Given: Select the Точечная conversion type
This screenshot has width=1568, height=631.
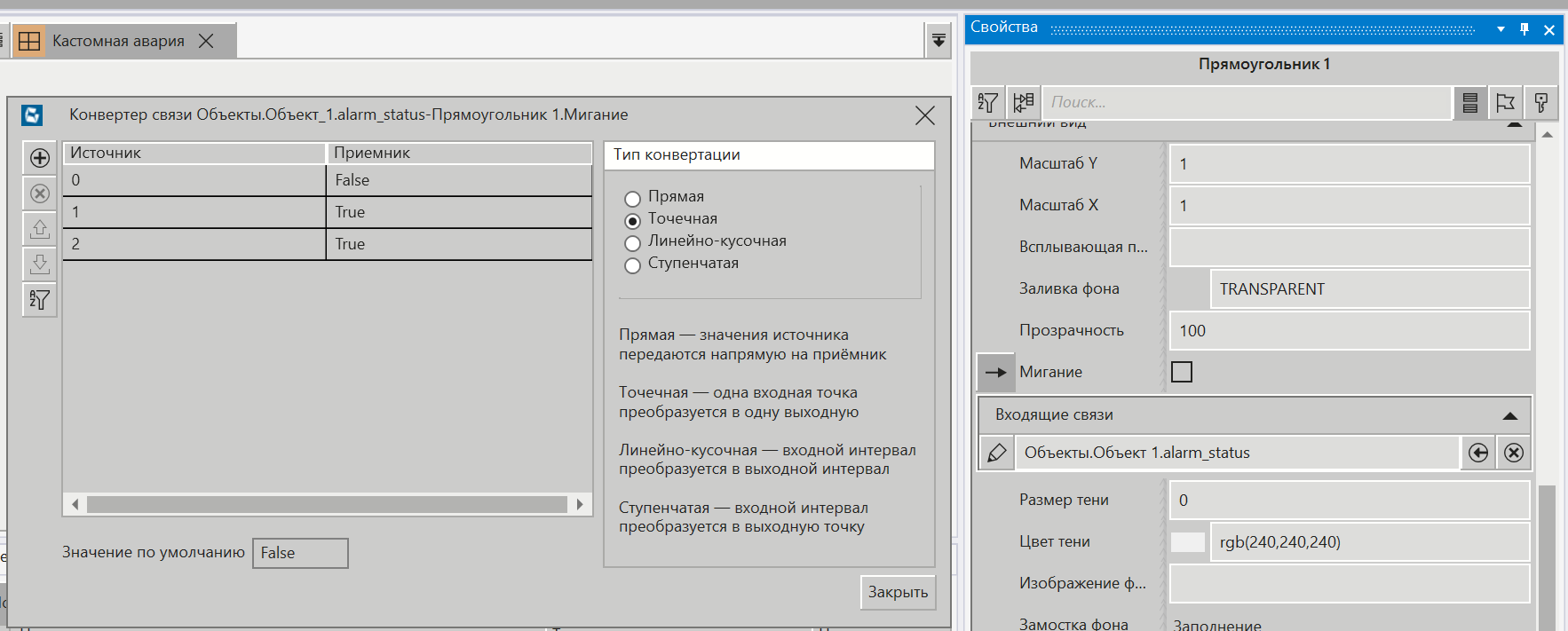Looking at the screenshot, I should click(632, 221).
